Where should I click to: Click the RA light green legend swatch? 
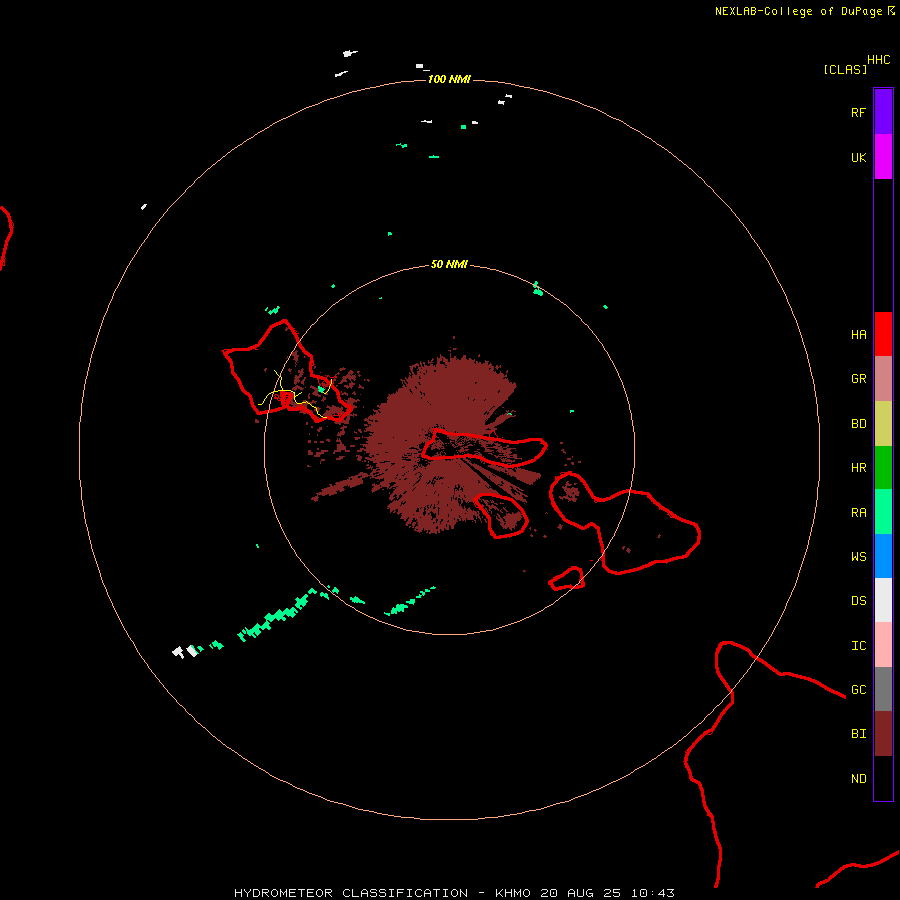point(883,512)
